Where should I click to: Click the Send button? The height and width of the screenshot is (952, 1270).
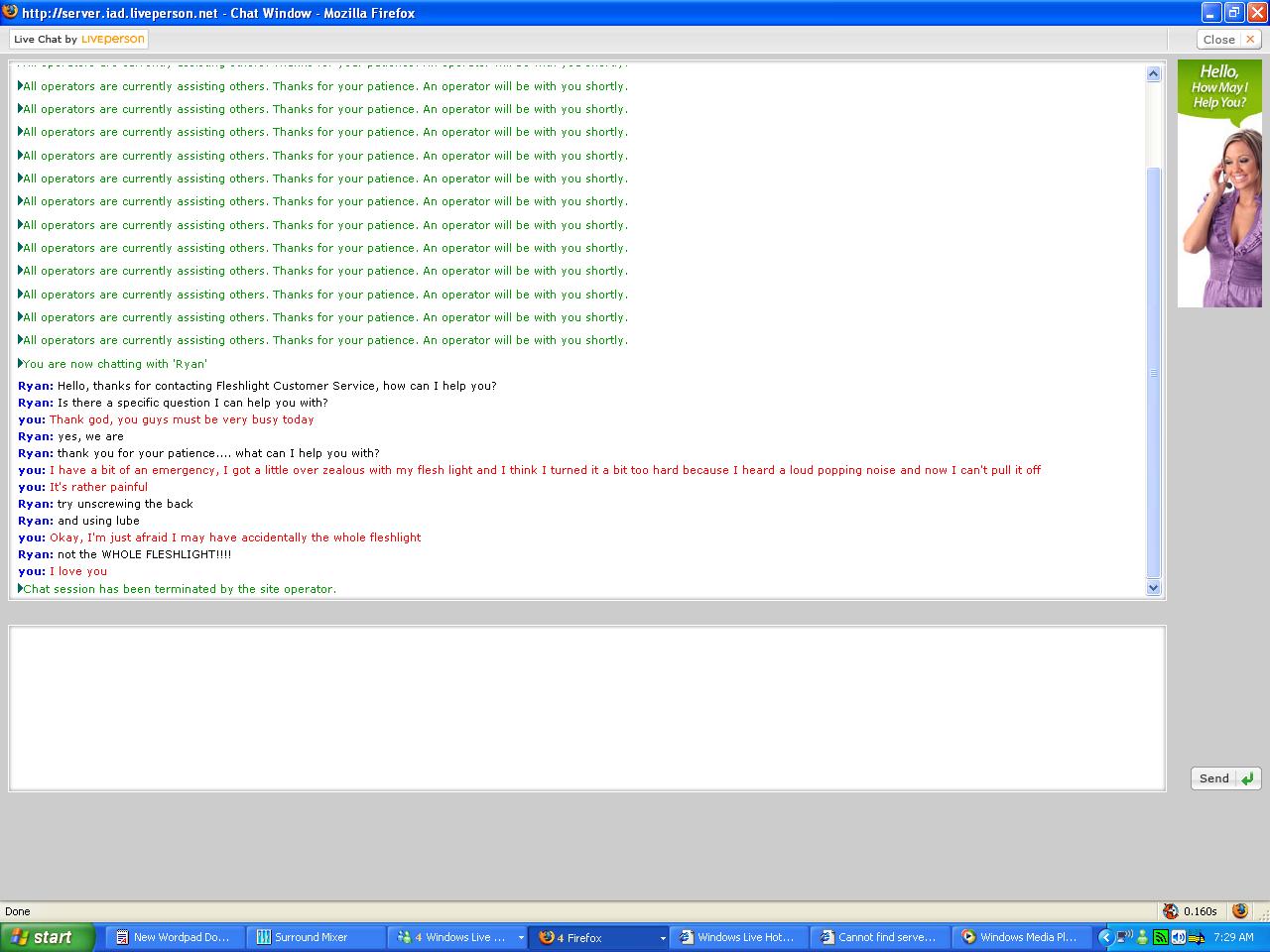coord(1225,778)
